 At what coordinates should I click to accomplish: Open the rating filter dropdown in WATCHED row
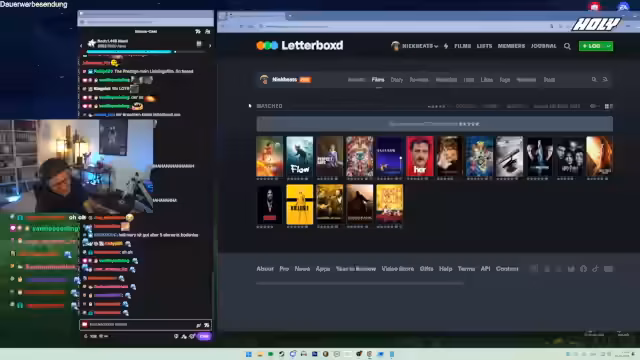click(437, 106)
